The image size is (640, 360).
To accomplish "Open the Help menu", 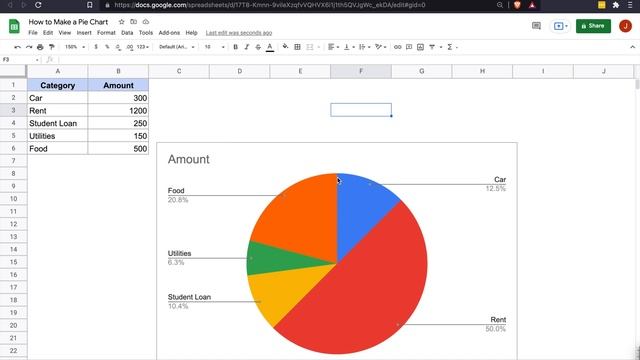I will 191,33.
